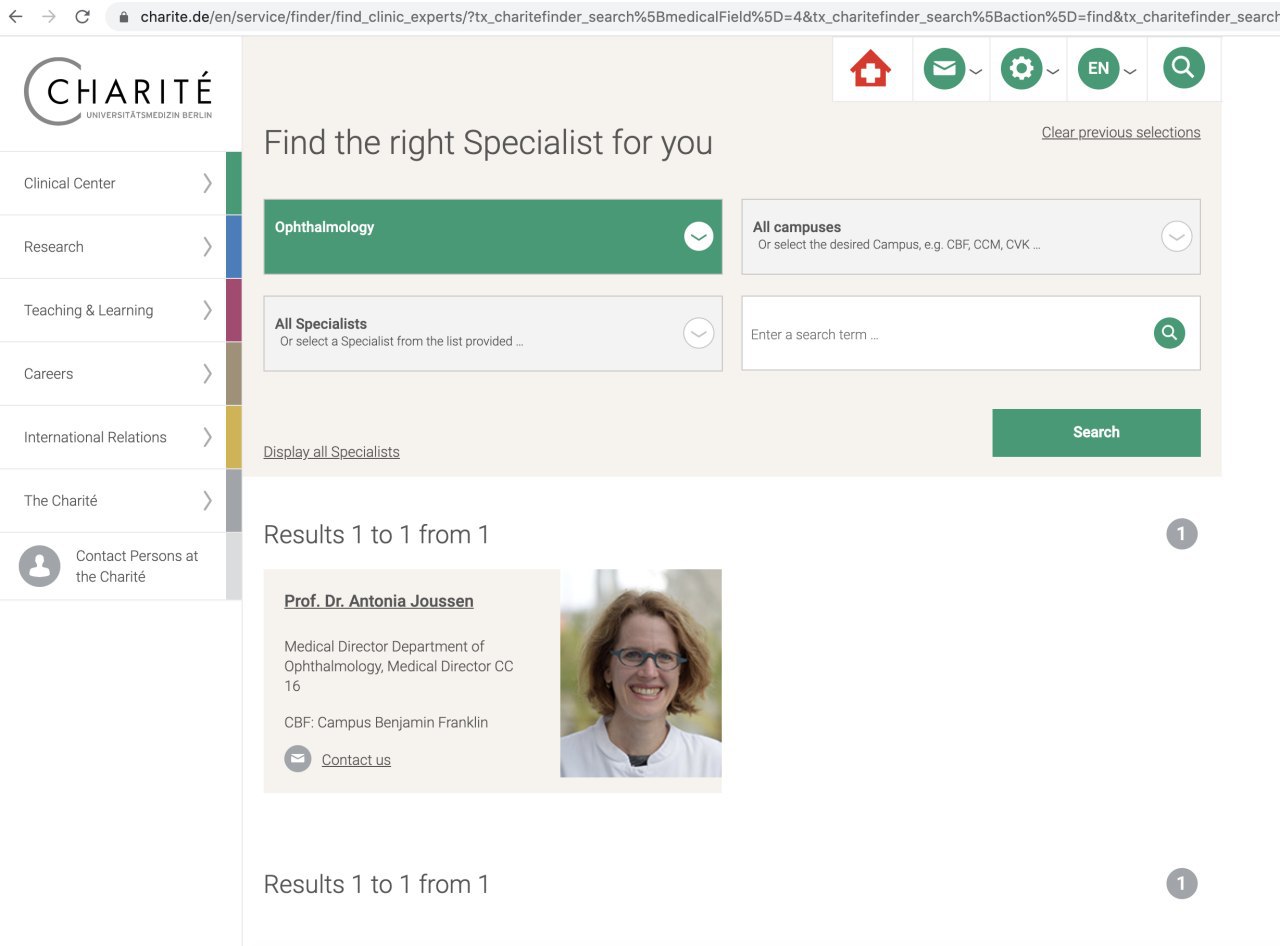Click the magnifier site search icon in header
The image size is (1280, 946).
coord(1183,68)
